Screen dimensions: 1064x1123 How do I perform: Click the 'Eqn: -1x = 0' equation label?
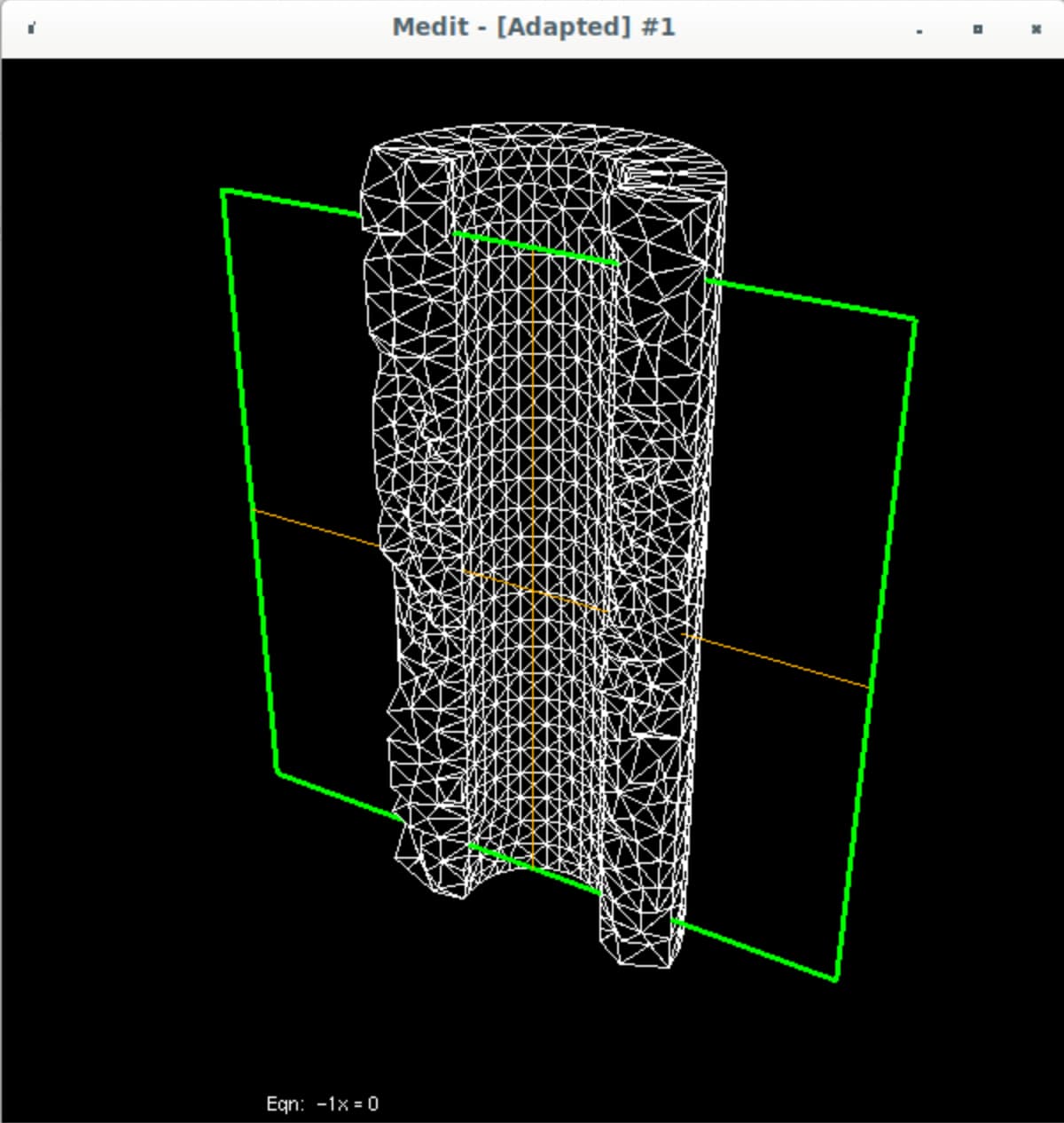click(322, 1103)
